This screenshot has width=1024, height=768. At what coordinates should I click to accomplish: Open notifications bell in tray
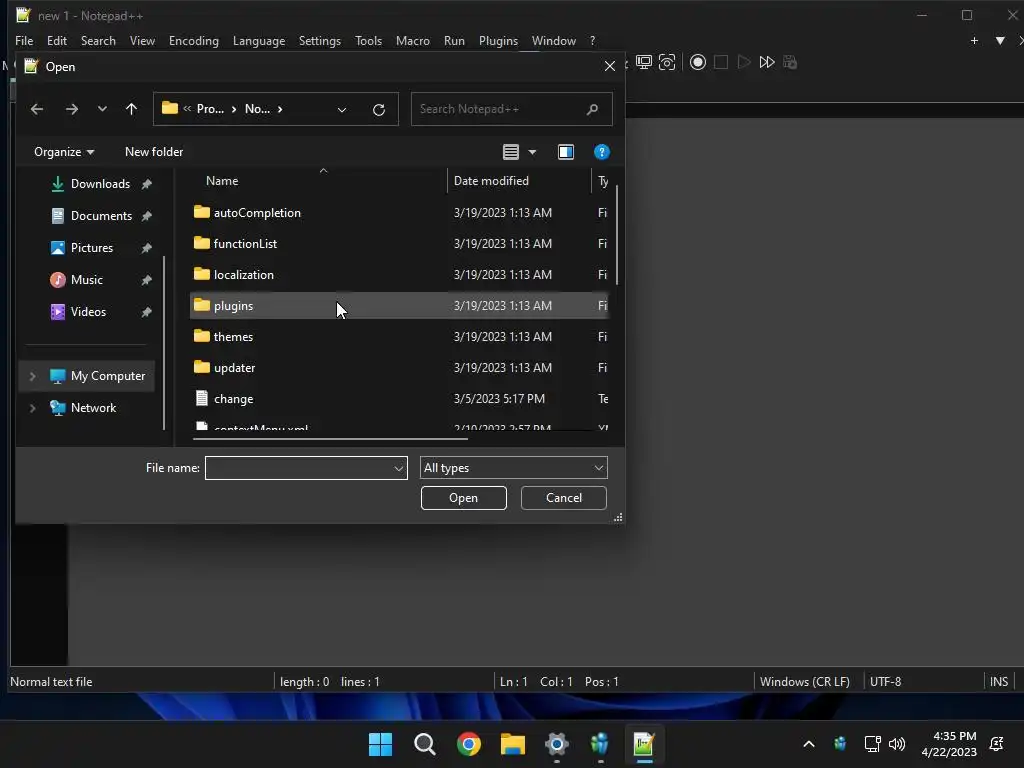click(997, 744)
